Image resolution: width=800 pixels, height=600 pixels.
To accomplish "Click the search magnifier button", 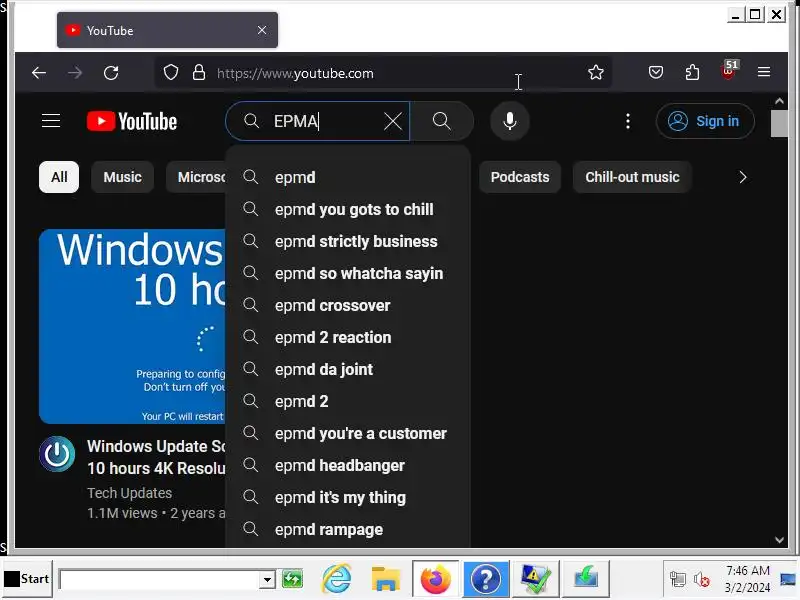I will click(442, 121).
